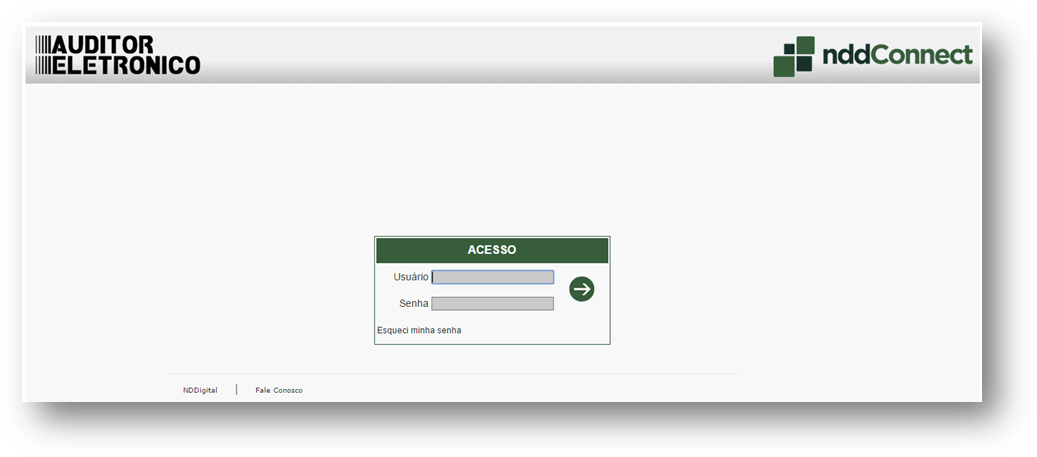Click the horizontal line above footer links
The width and height of the screenshot is (1037, 457).
click(455, 374)
